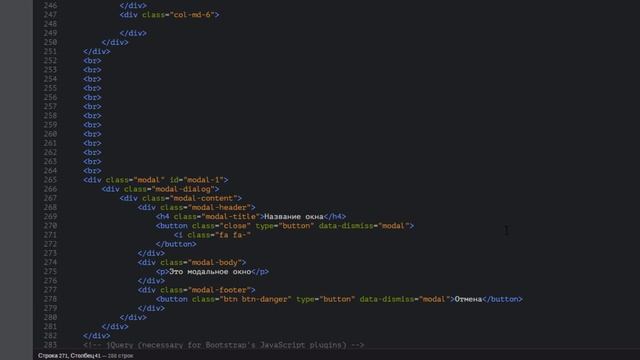Click the </div> tag on line 249

pos(133,33)
